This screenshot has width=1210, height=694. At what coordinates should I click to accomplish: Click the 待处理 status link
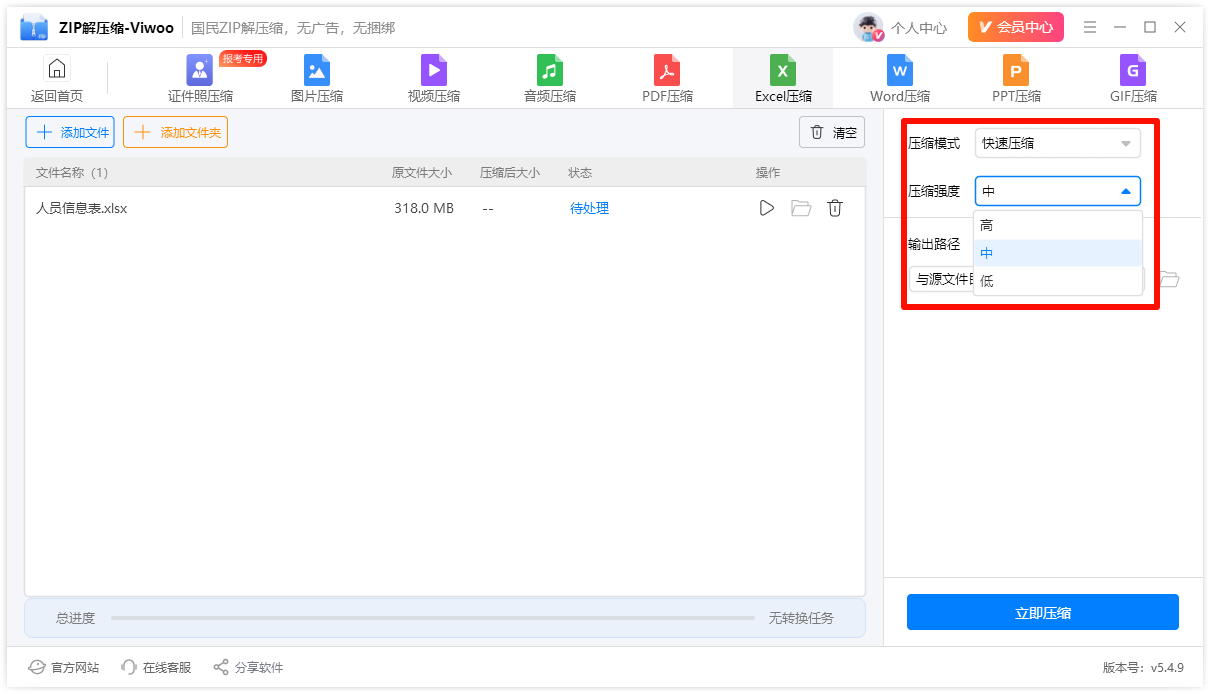589,208
